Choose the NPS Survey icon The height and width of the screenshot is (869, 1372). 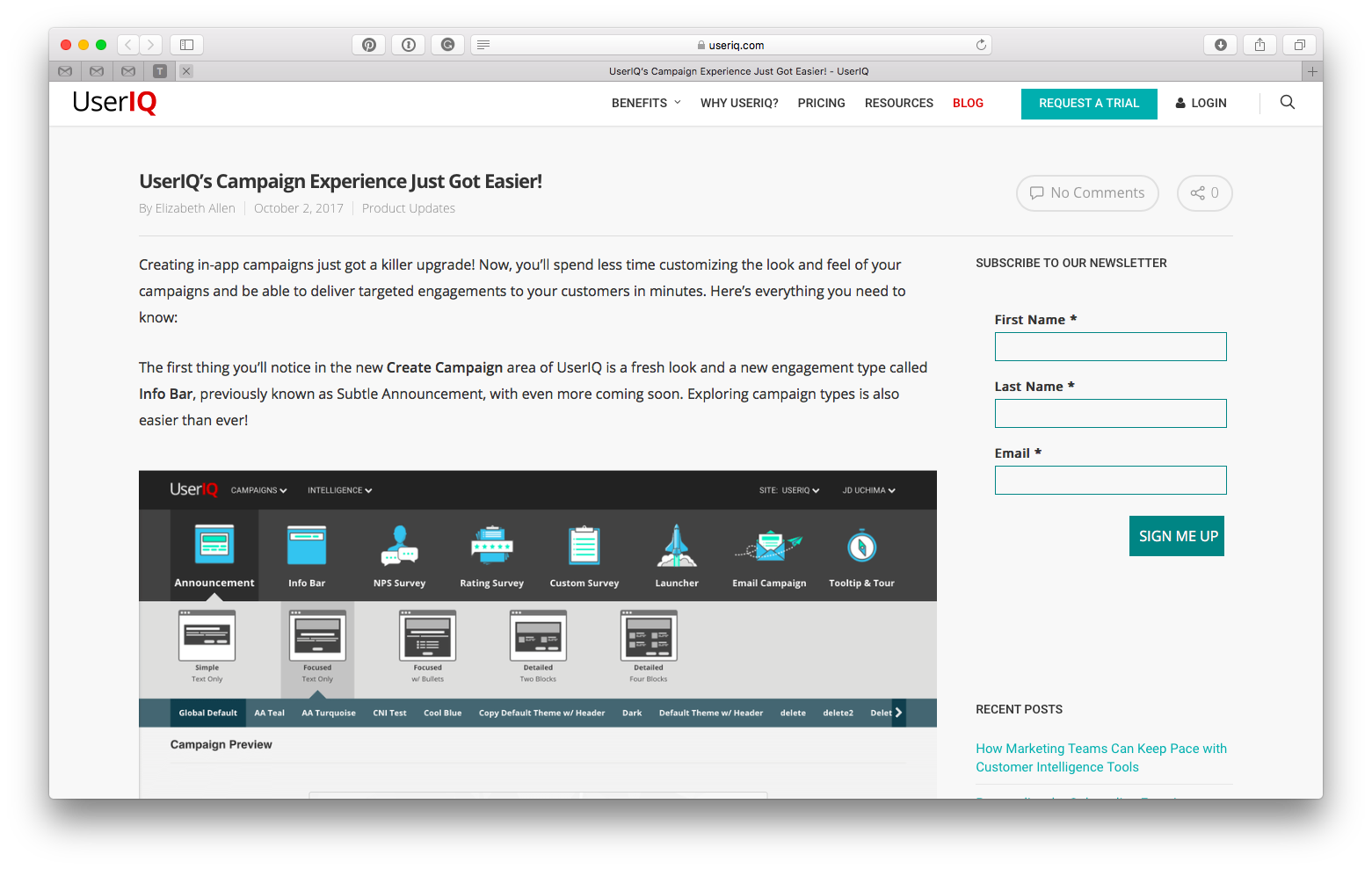(x=400, y=545)
